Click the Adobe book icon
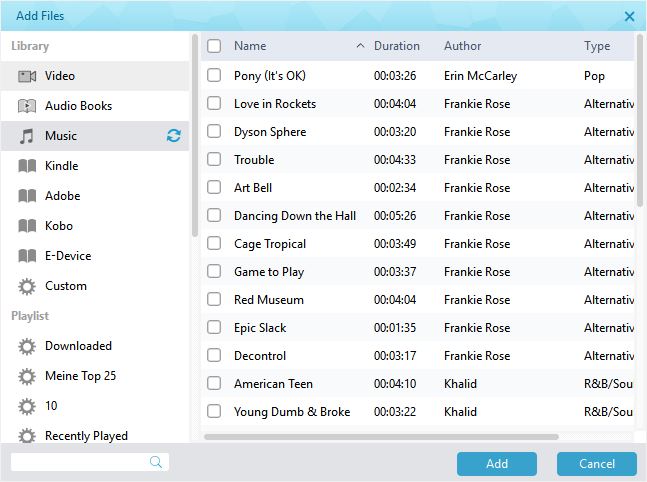The width and height of the screenshot is (647, 482). coord(27,196)
